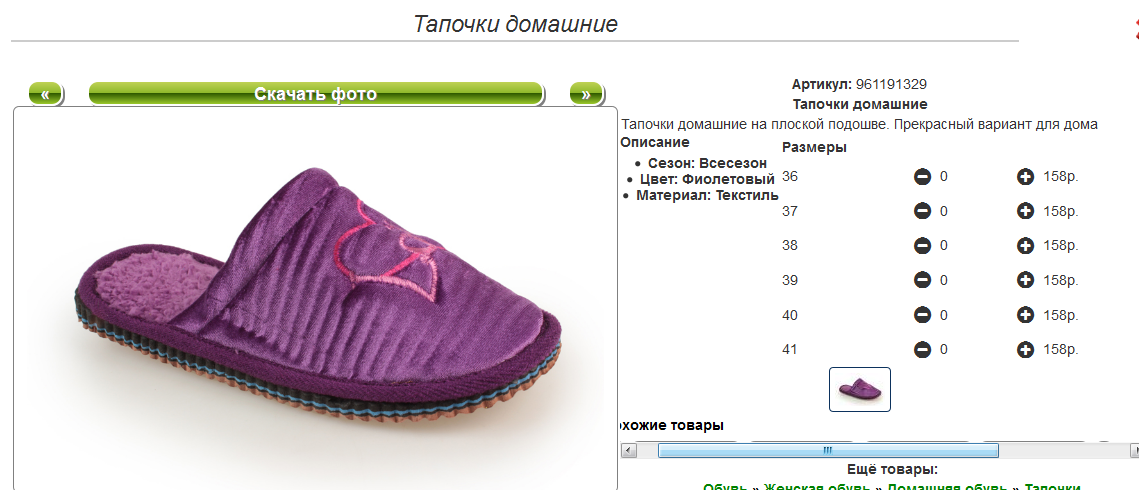Add one pair of size 37
This screenshot has width=1139, height=490.
tap(1025, 211)
